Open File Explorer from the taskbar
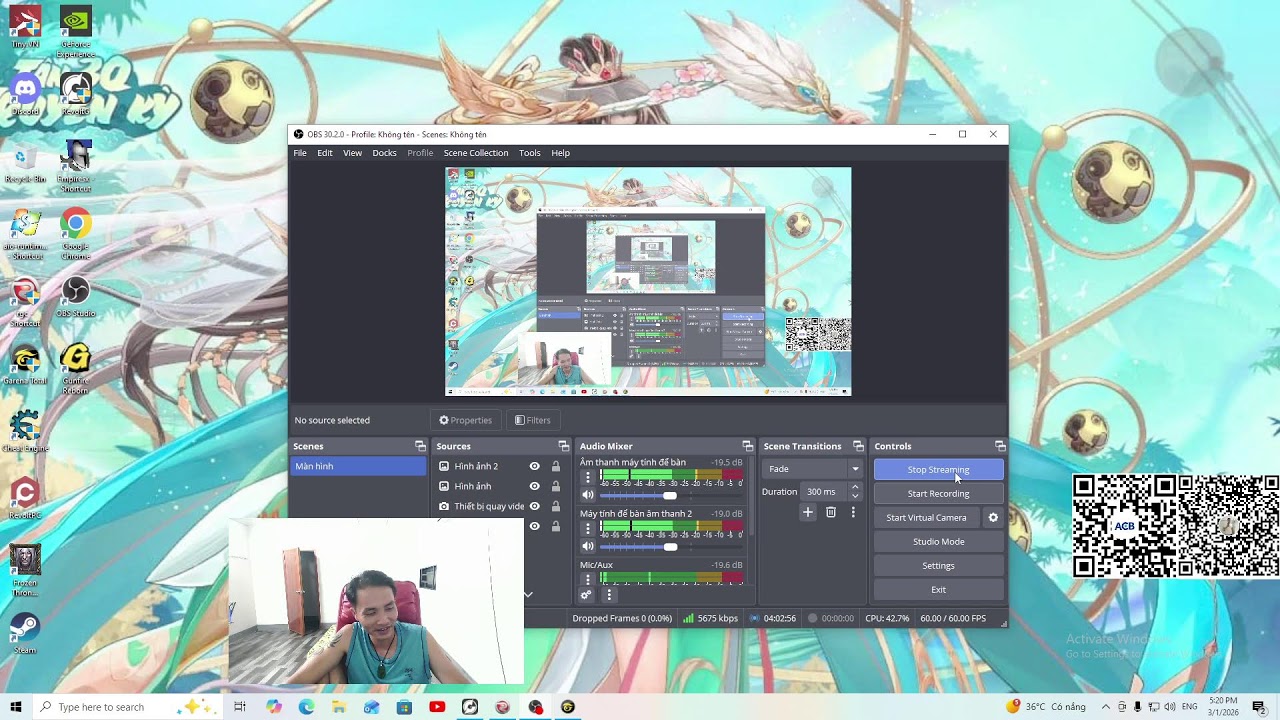The height and width of the screenshot is (720, 1280). (x=339, y=707)
